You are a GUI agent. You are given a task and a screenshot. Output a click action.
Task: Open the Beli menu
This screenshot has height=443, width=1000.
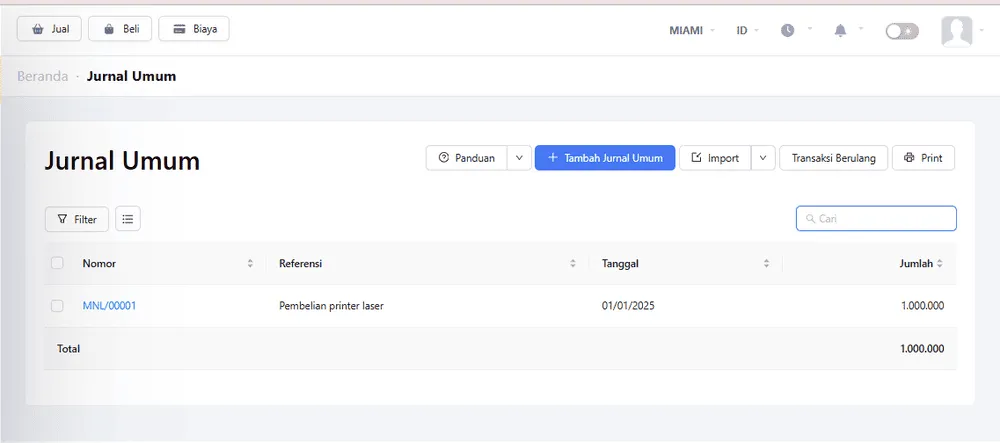coord(120,29)
